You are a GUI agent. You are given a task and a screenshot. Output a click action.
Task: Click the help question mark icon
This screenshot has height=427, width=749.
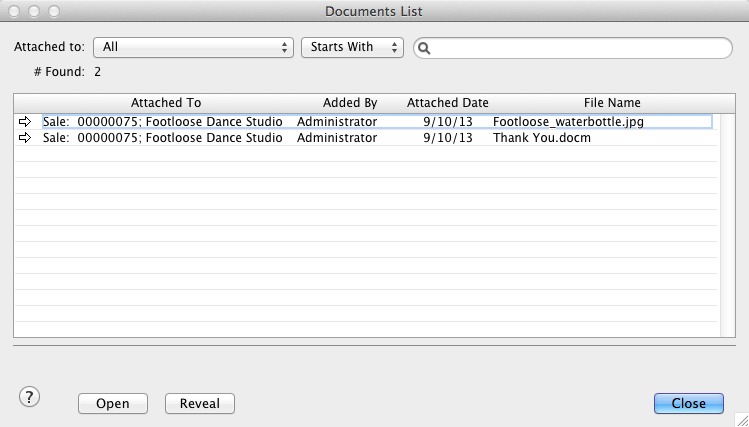(29, 396)
